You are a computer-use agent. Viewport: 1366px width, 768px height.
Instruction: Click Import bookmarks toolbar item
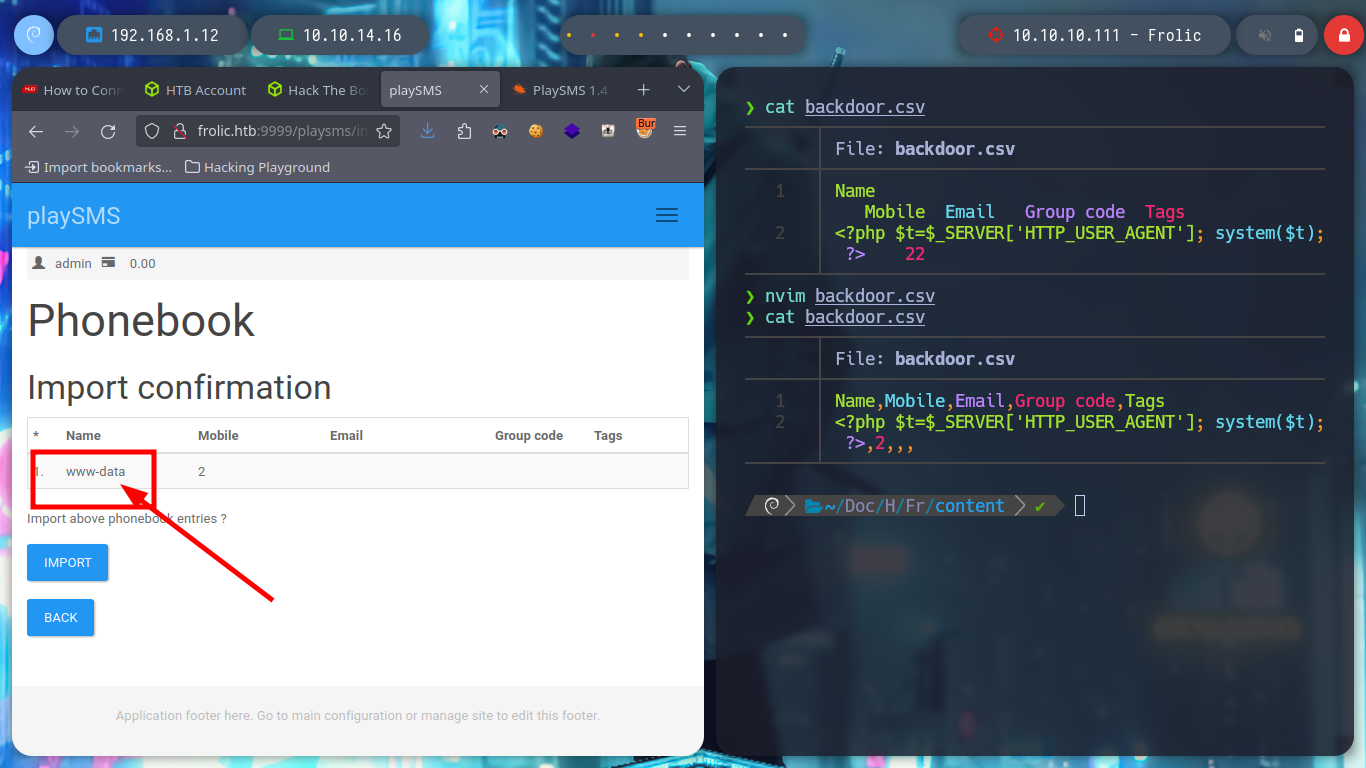[98, 167]
